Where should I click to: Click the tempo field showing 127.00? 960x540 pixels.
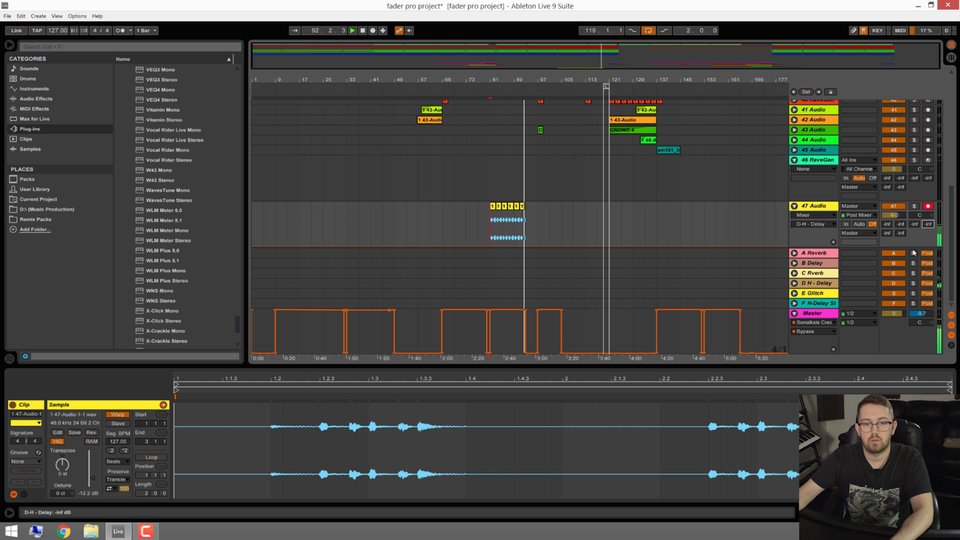(x=58, y=30)
